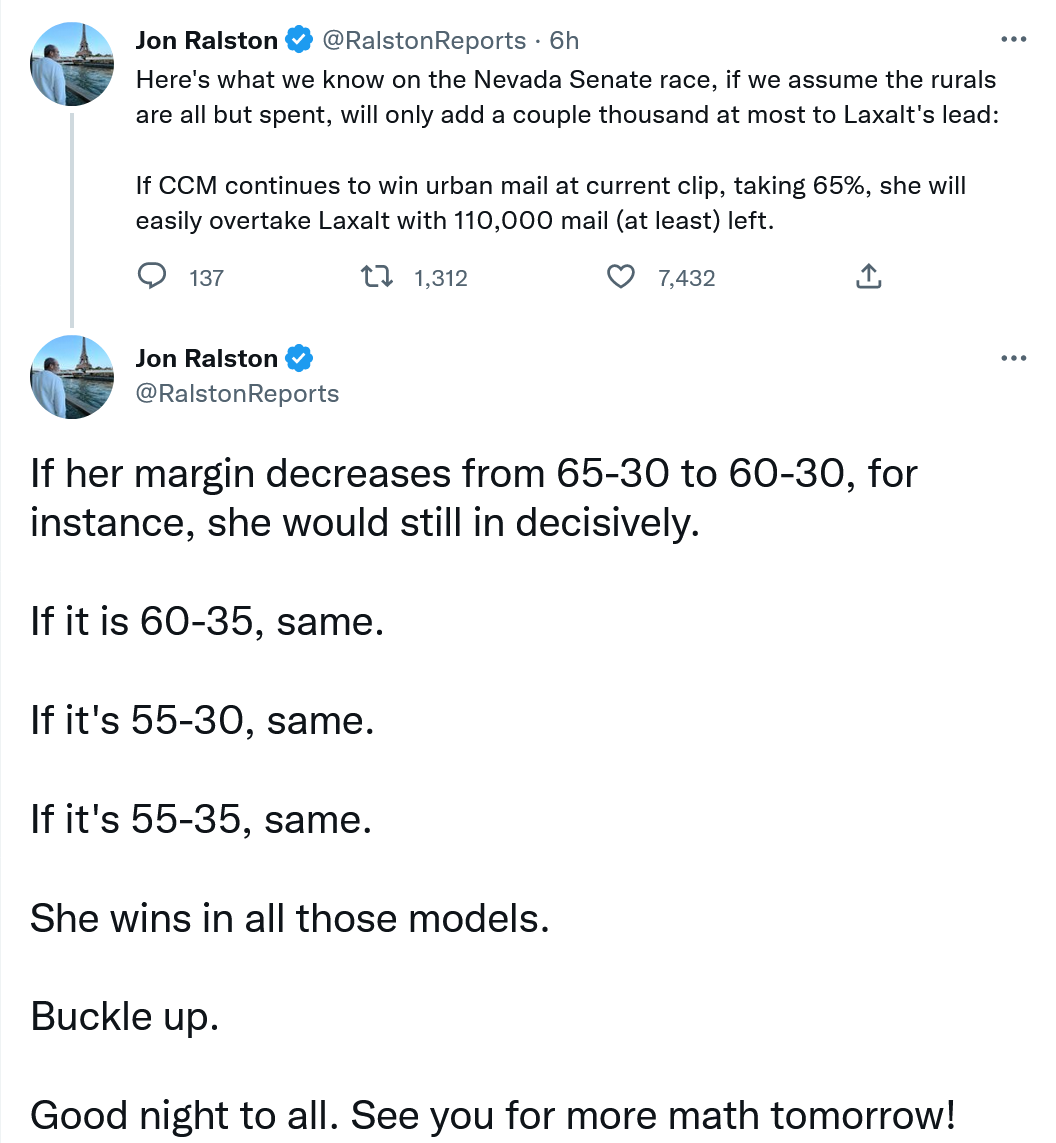The width and height of the screenshot is (1056, 1143).
Task: Click the verified badge on first tweet
Action: pos(299,39)
